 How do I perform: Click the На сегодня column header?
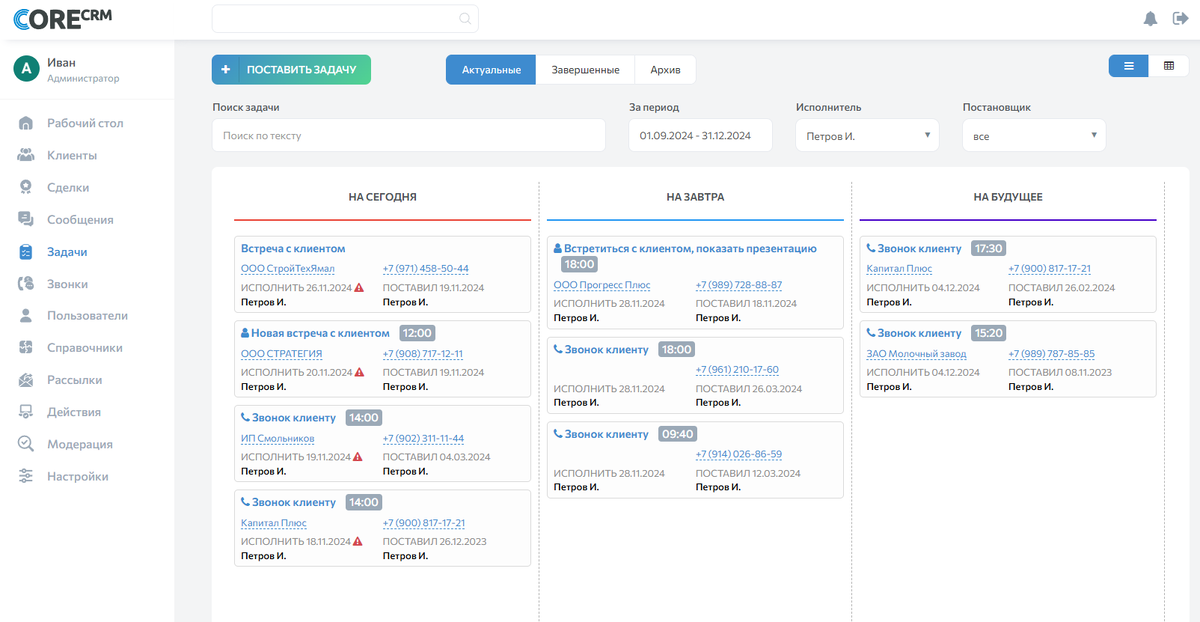tap(383, 197)
